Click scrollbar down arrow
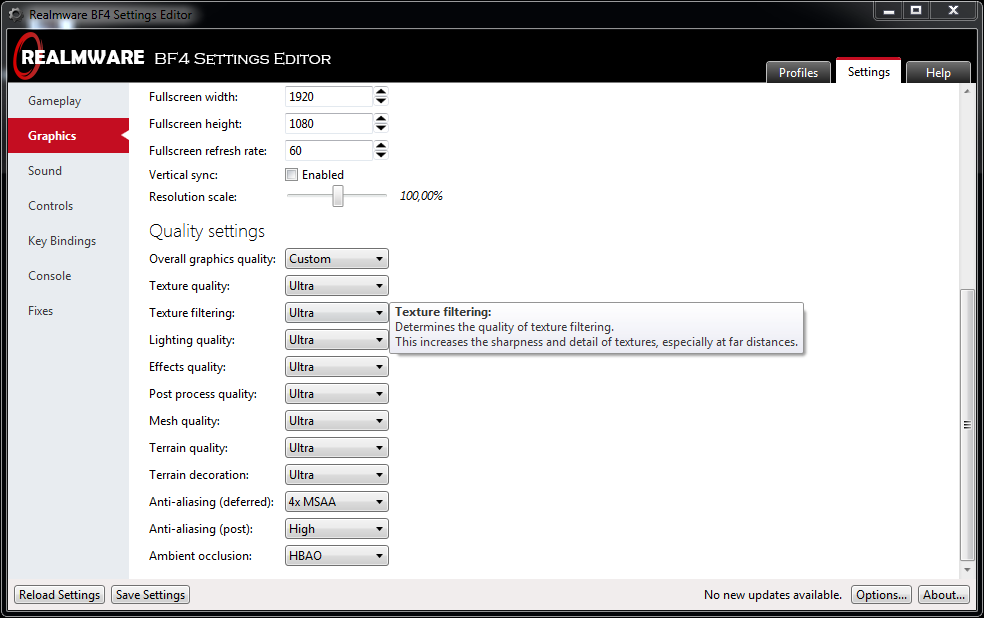Screen dimensions: 984x618 967,570
